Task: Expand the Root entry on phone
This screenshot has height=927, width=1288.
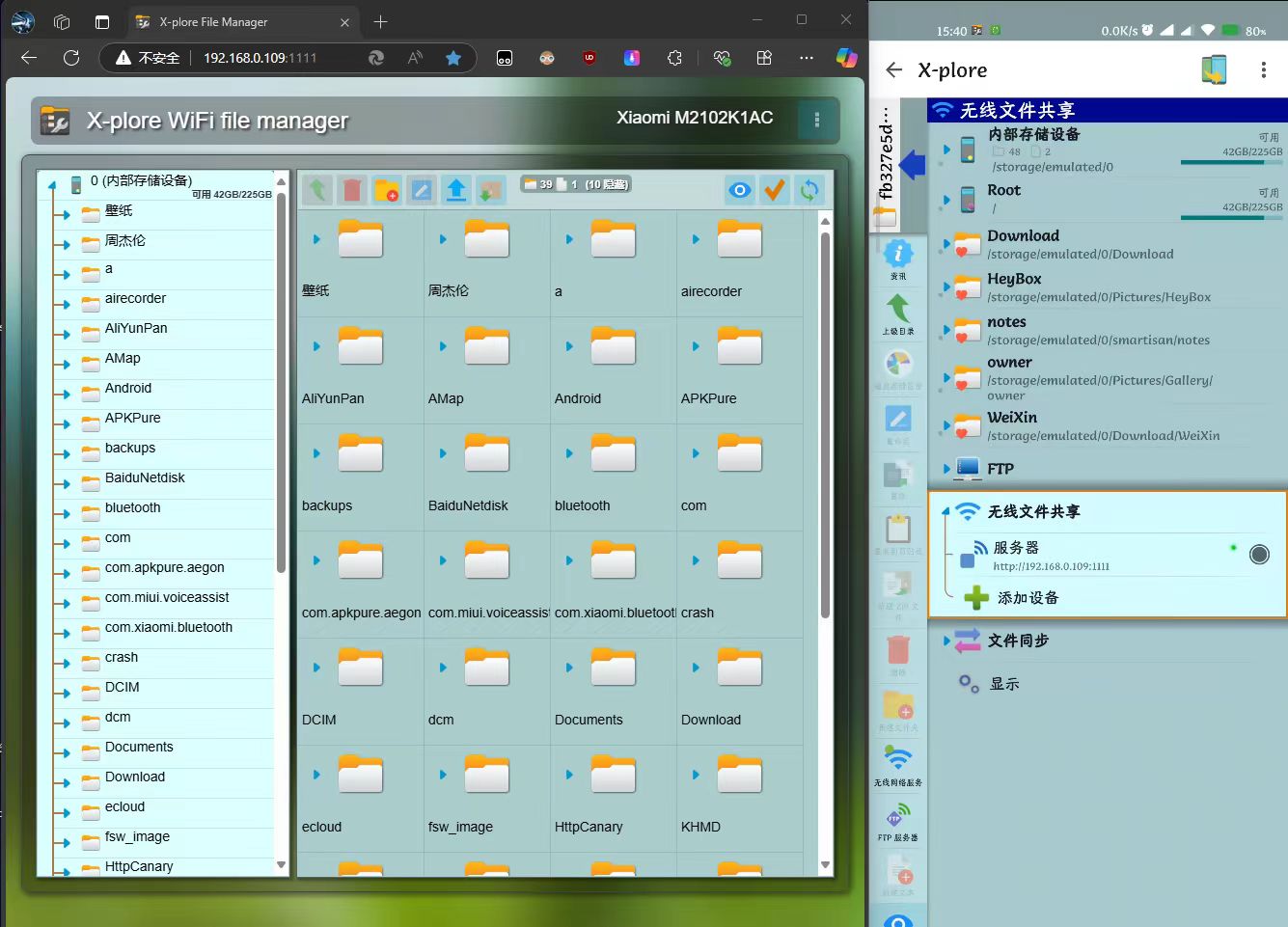Action: click(946, 200)
